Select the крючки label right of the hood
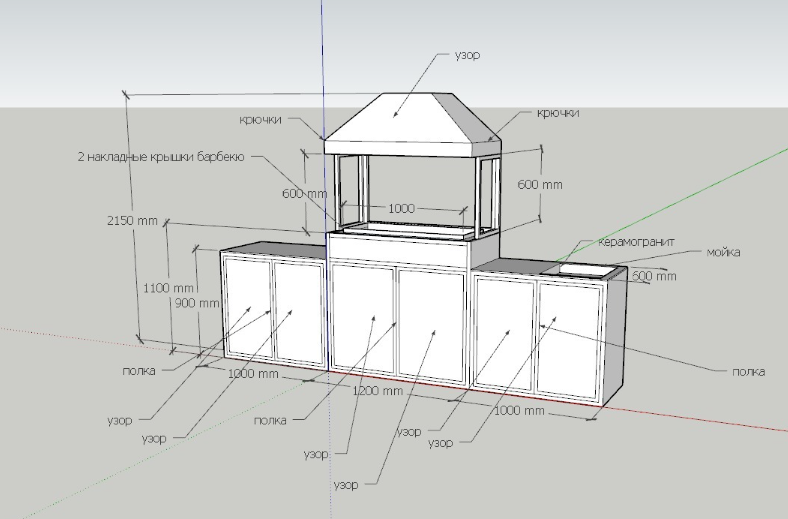The width and height of the screenshot is (788, 519). click(558, 113)
